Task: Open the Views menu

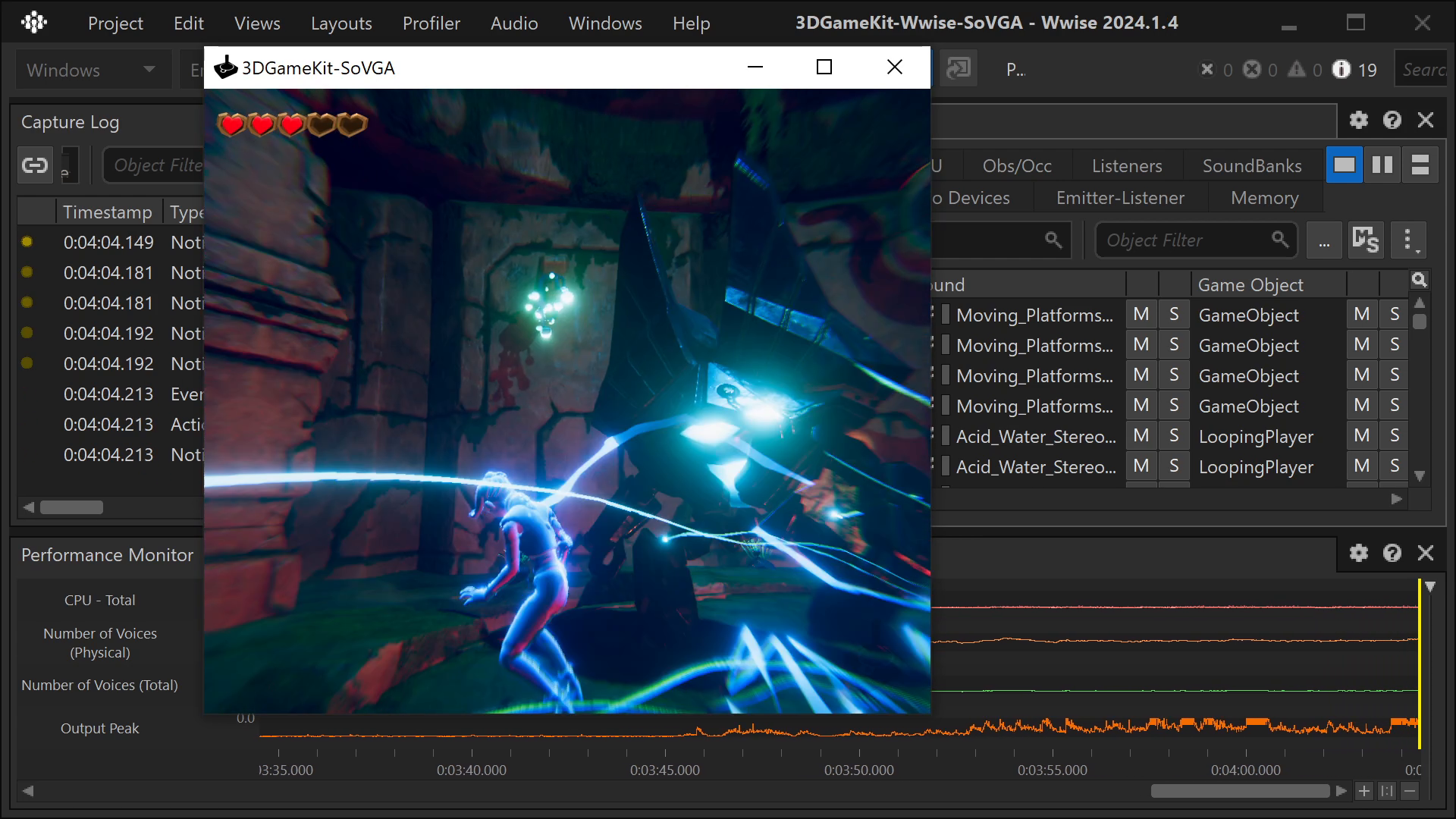Action: coord(257,24)
